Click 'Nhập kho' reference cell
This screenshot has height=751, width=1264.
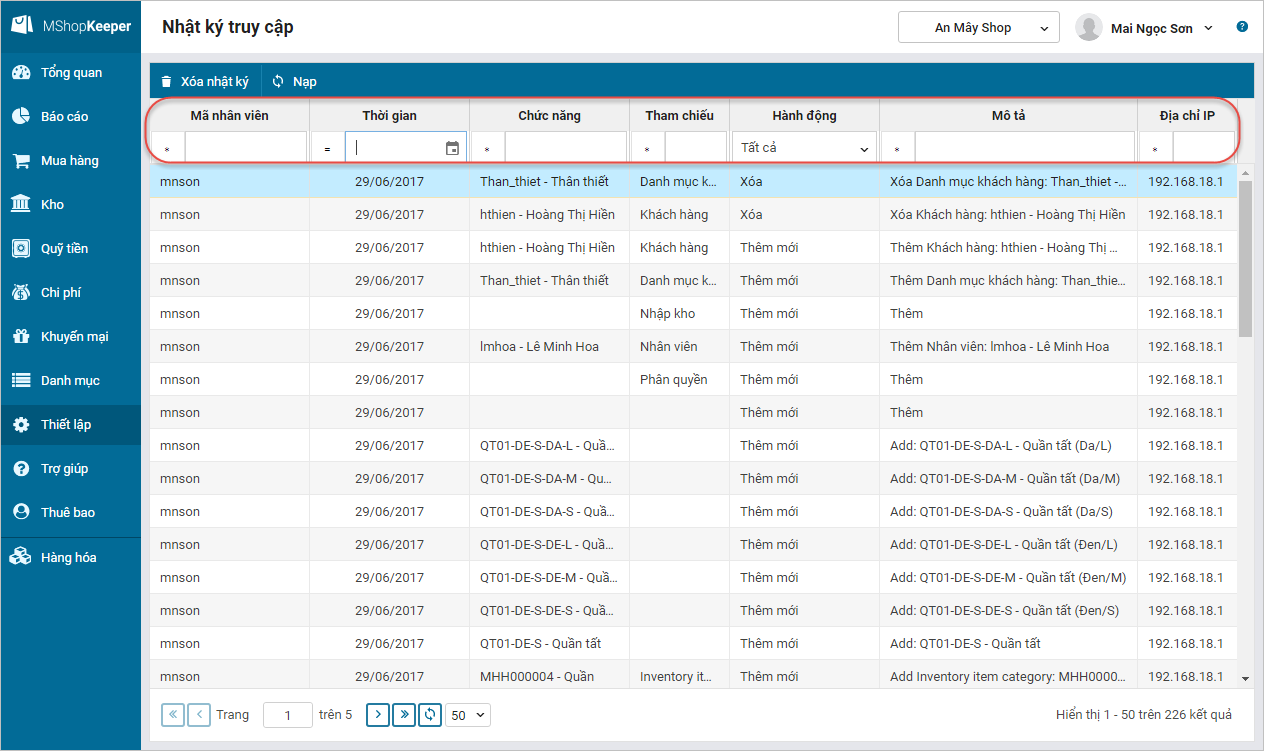click(x=679, y=313)
